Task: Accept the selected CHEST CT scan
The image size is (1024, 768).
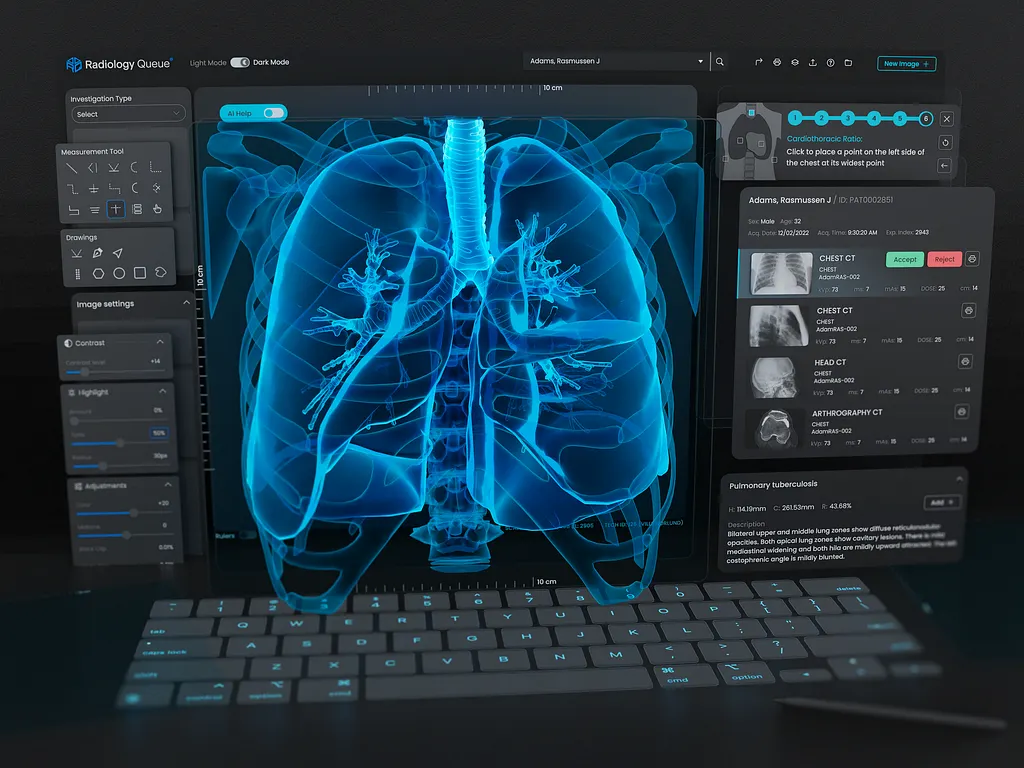Action: (904, 259)
